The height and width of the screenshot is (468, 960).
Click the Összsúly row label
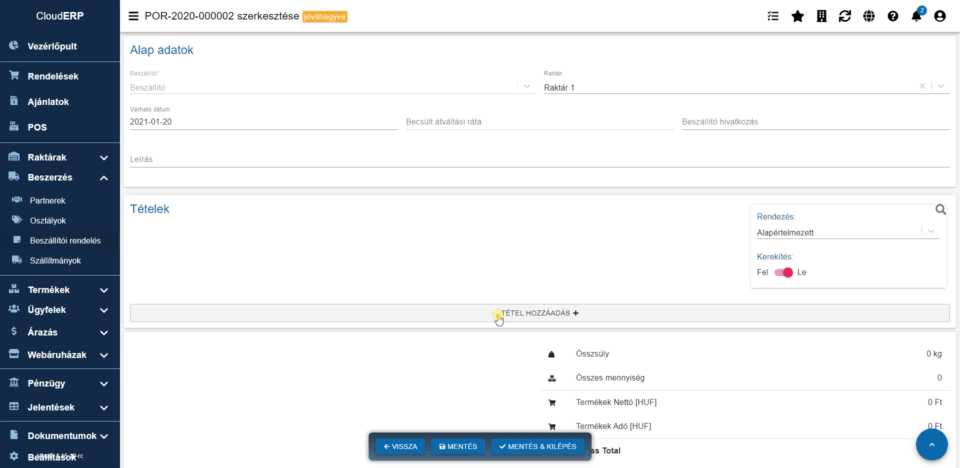592,353
